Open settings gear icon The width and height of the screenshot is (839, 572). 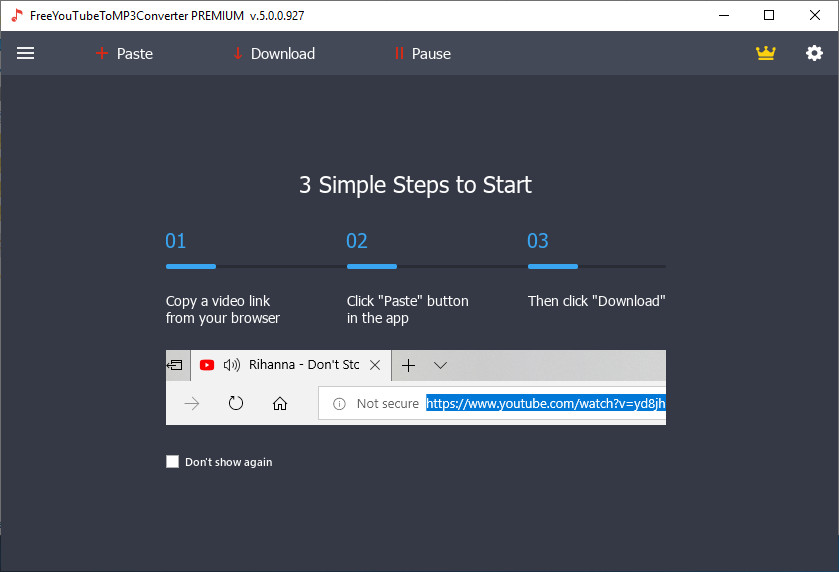click(x=814, y=53)
